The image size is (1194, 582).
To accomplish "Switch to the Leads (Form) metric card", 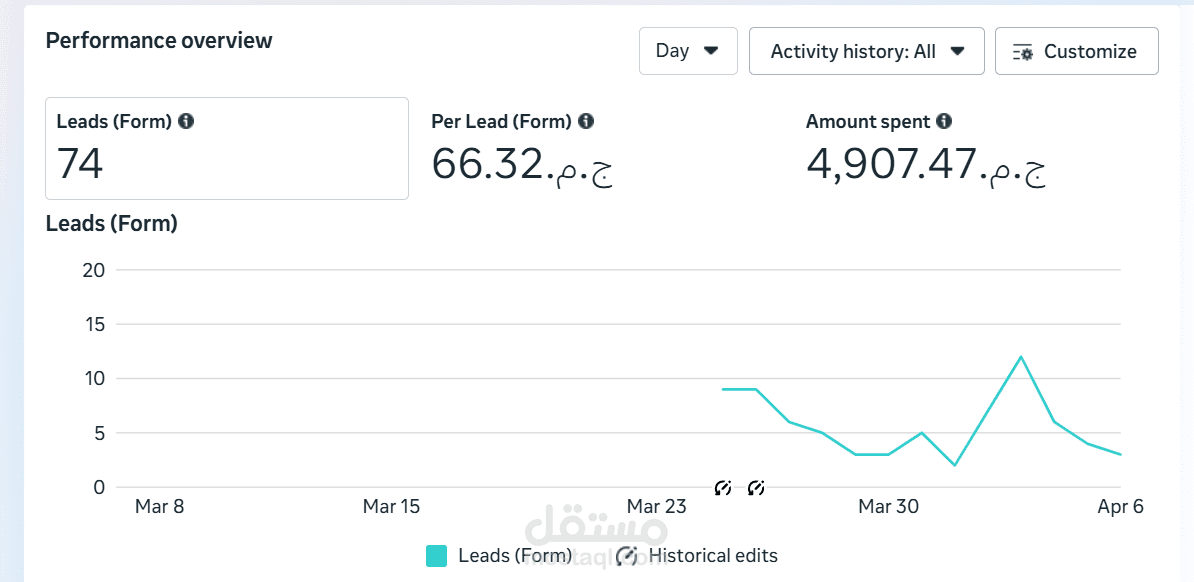I will pos(227,148).
